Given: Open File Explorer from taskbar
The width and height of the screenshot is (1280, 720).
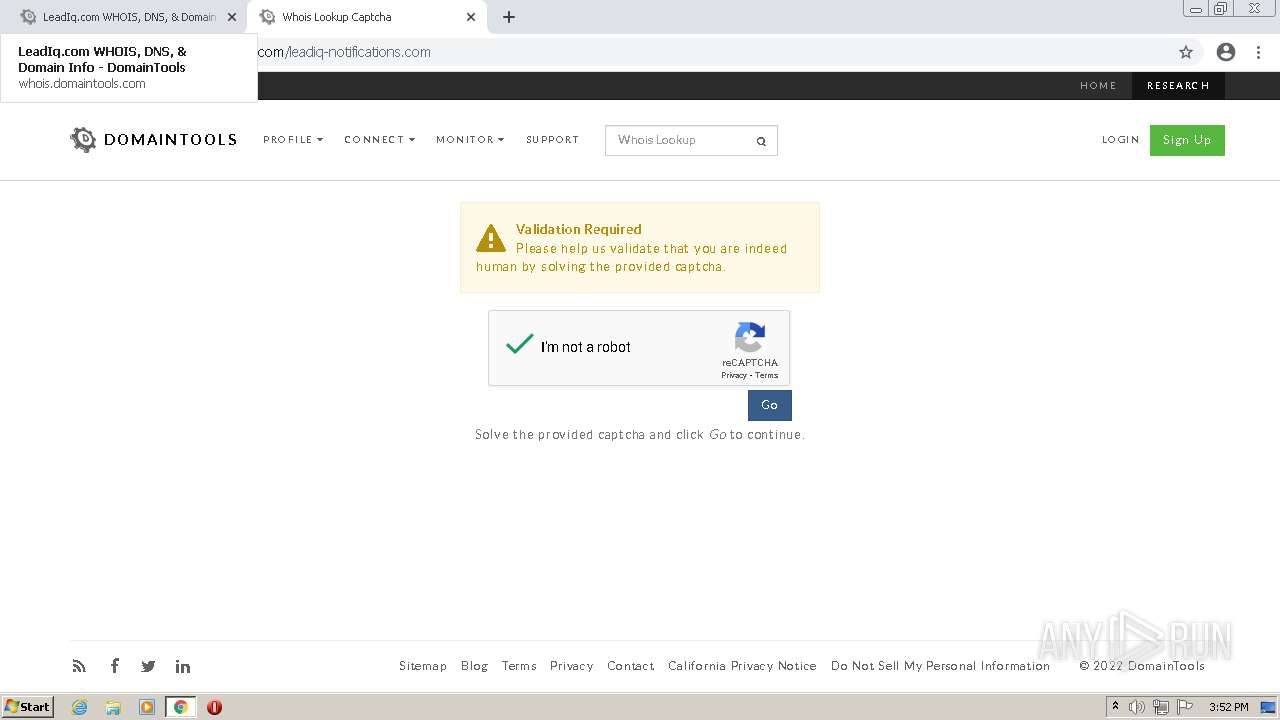Looking at the screenshot, I should pyautogui.click(x=113, y=707).
